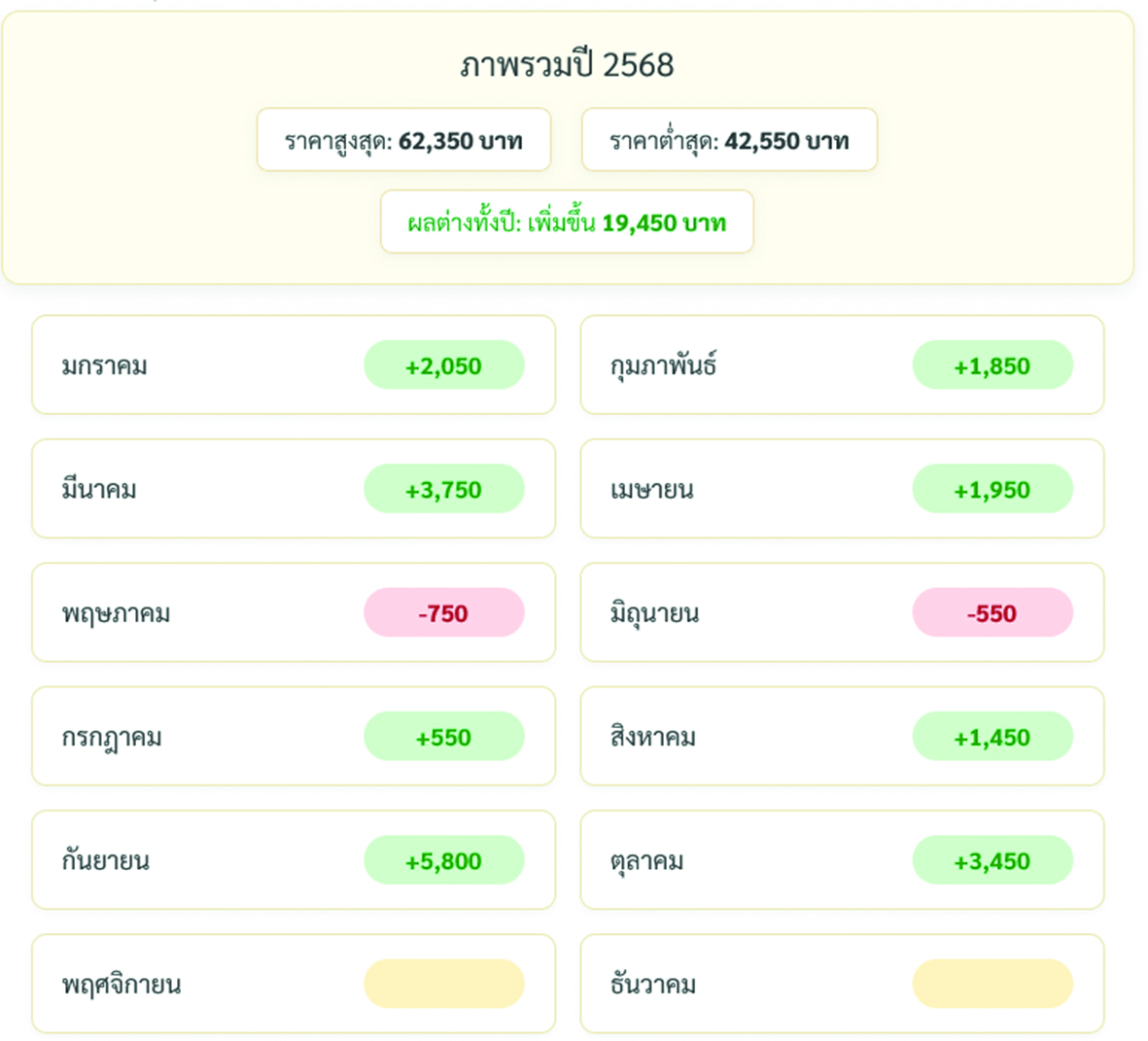This screenshot has height=1041, width=1148.
Task: Click the +1,850 green badge
Action: [x=992, y=365]
